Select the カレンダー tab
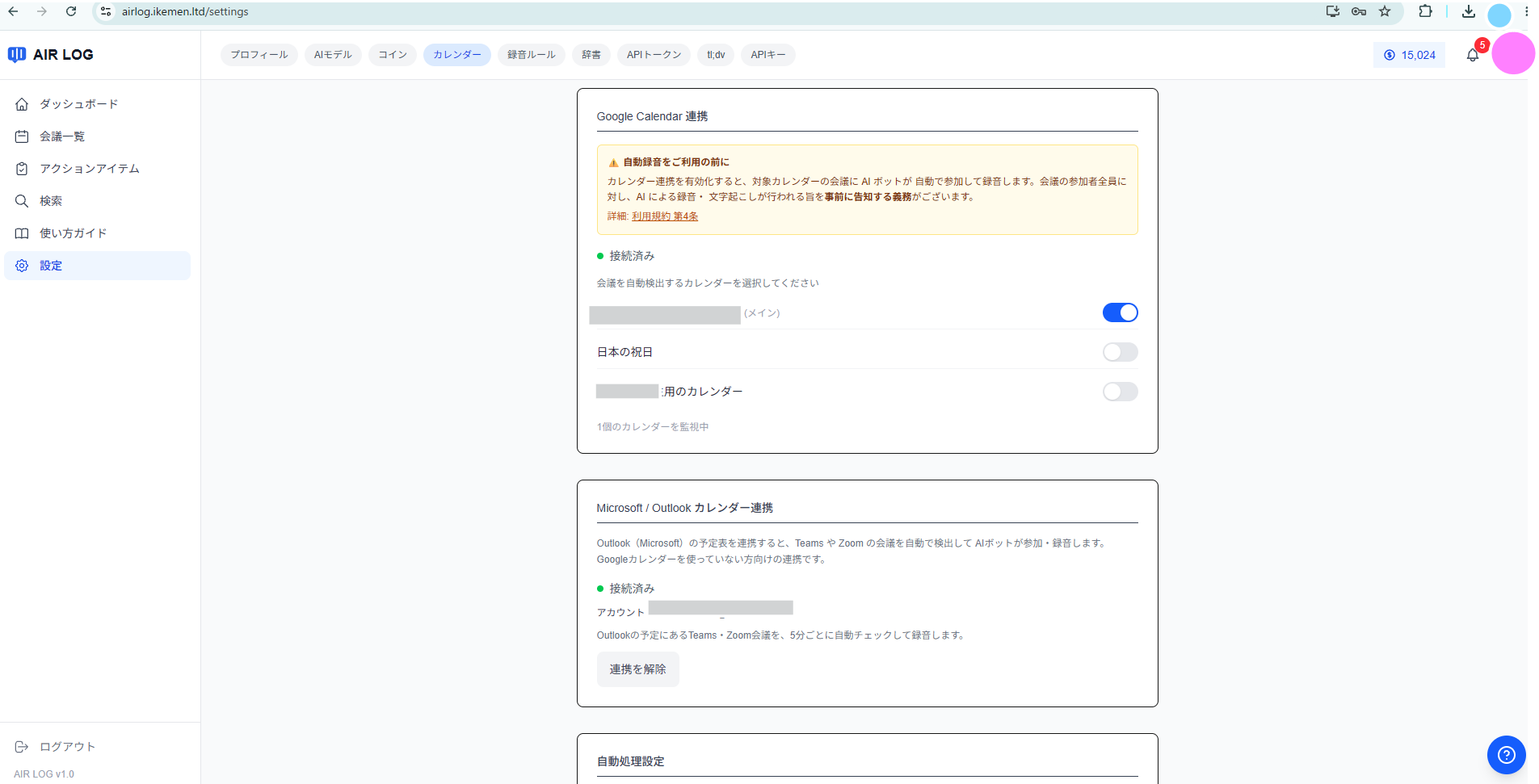1539x784 pixels. (457, 55)
